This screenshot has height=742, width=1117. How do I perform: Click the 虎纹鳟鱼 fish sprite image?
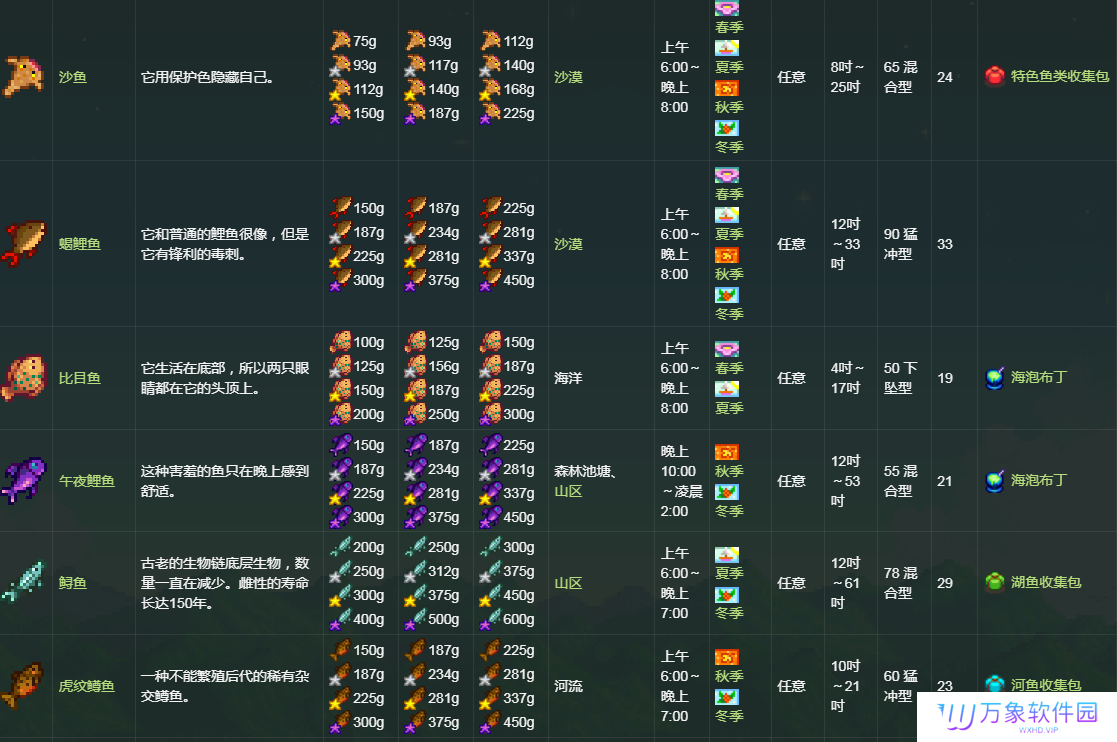click(x=24, y=686)
